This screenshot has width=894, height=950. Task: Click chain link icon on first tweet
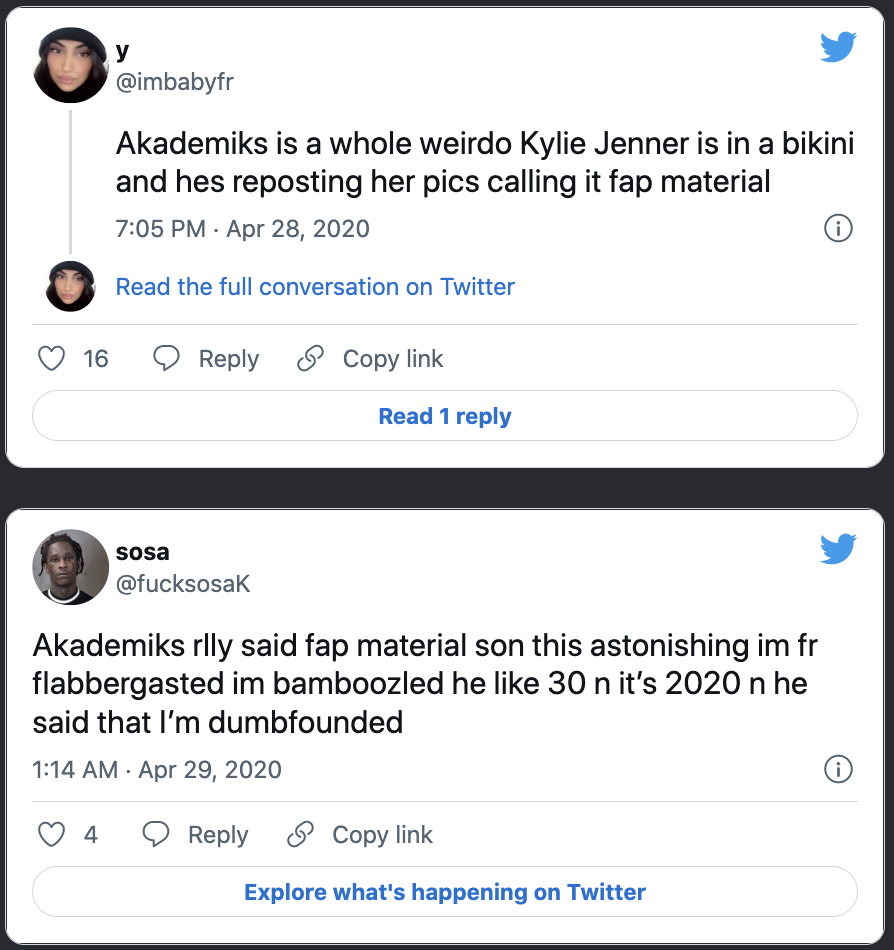(311, 358)
